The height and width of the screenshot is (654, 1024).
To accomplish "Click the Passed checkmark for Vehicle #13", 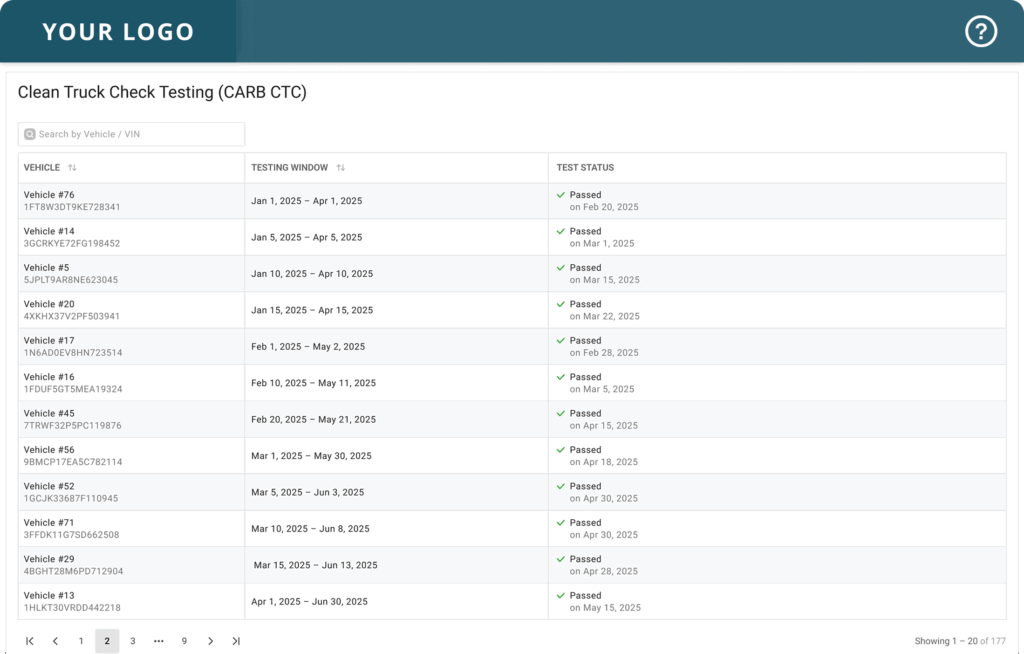I will coord(561,595).
